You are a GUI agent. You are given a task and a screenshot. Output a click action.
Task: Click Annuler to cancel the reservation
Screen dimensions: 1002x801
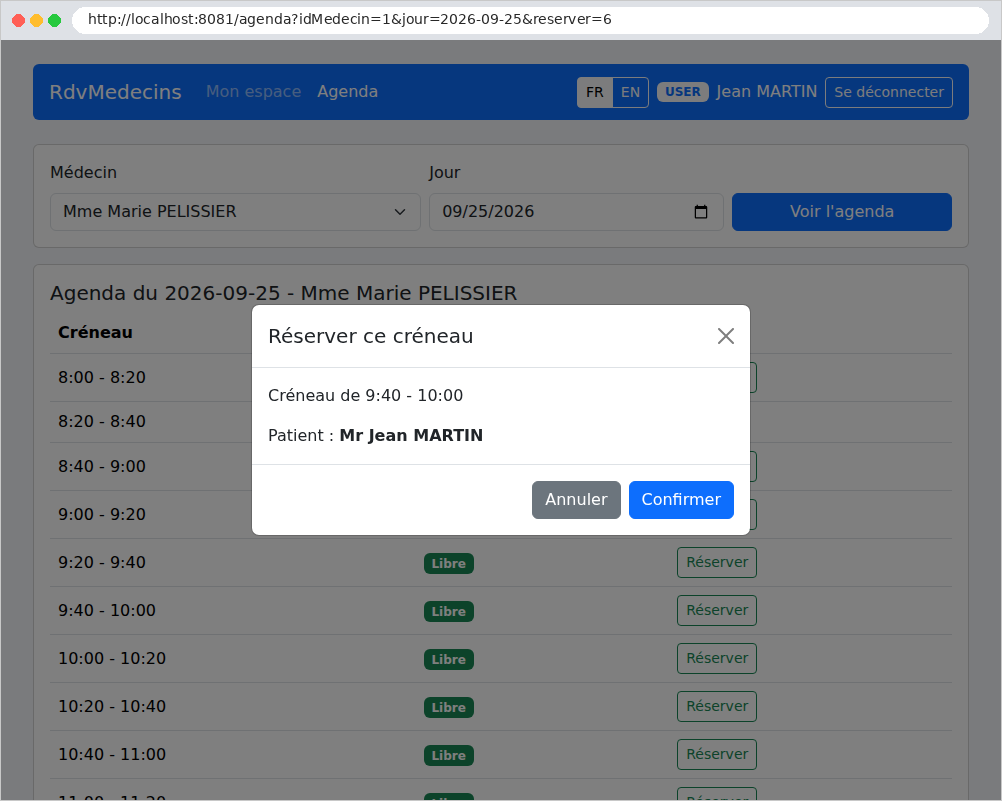[576, 500]
